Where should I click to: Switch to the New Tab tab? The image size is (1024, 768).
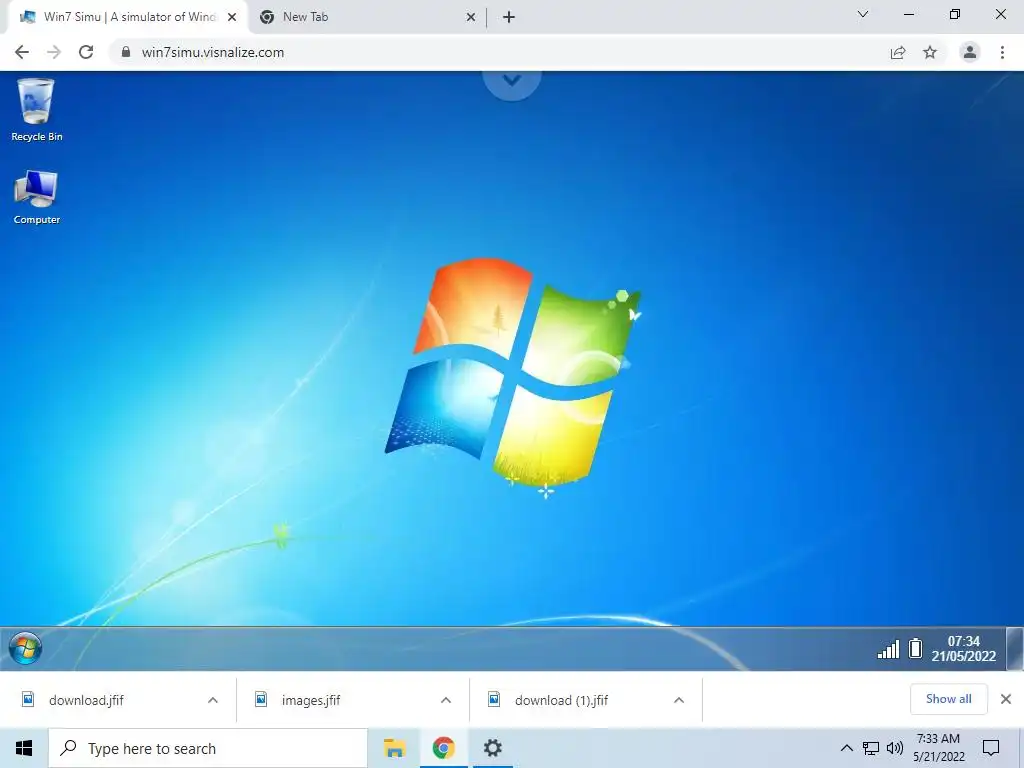coord(366,17)
